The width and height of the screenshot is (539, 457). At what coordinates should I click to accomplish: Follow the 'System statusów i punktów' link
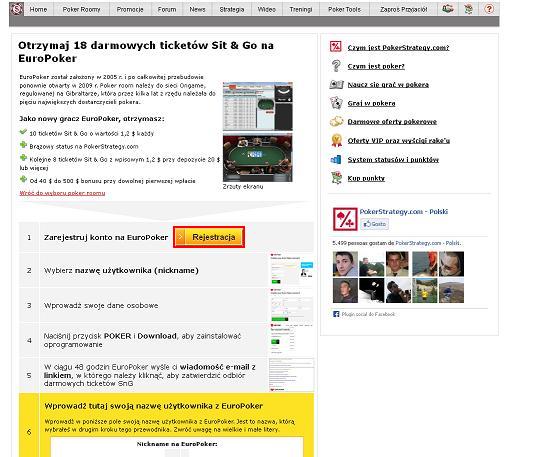(x=393, y=160)
